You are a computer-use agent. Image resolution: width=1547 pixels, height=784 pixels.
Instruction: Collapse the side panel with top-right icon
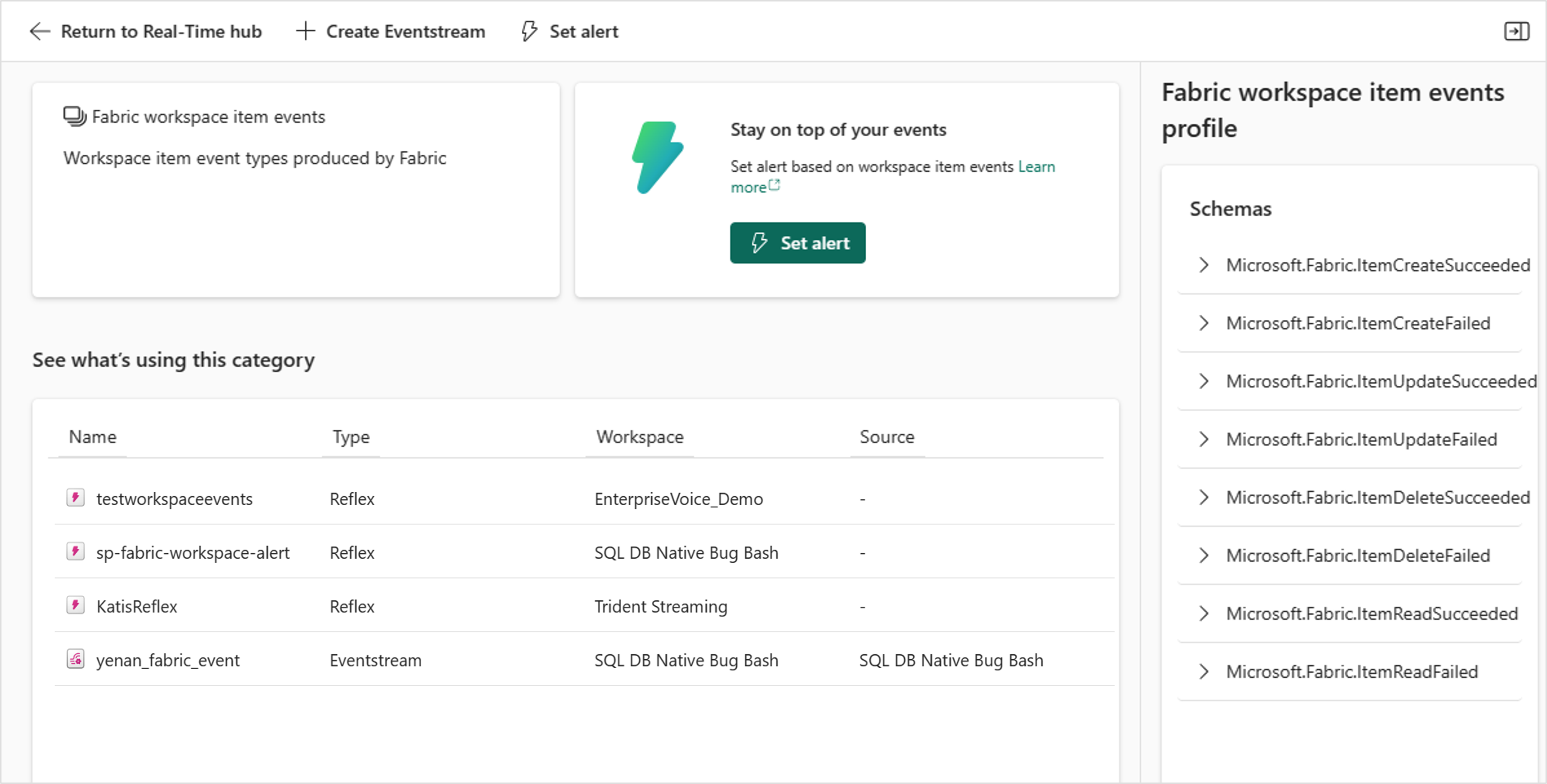pos(1517,31)
